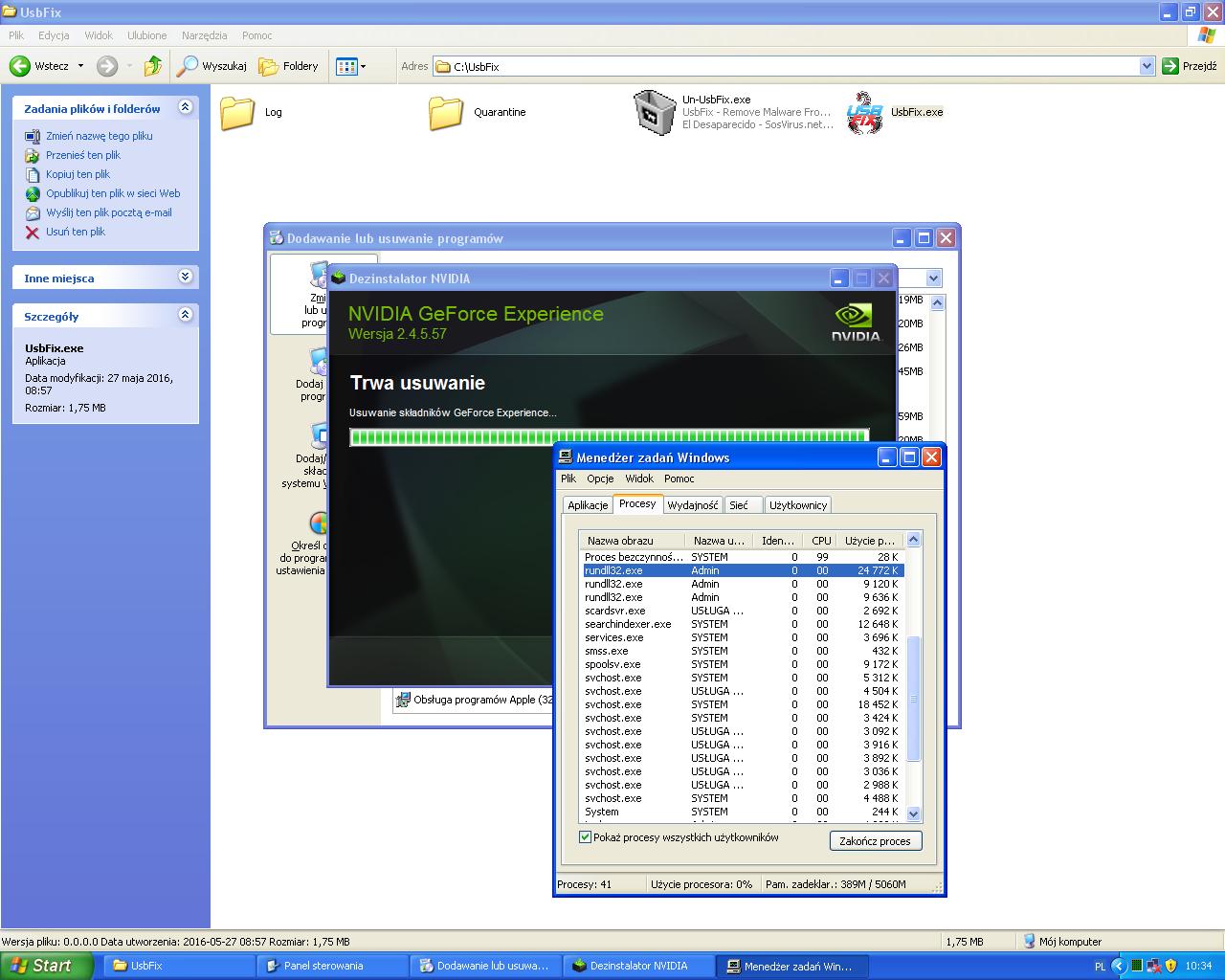The height and width of the screenshot is (980, 1225).
Task: Click the blue arrow tray icon
Action: (x=1119, y=966)
